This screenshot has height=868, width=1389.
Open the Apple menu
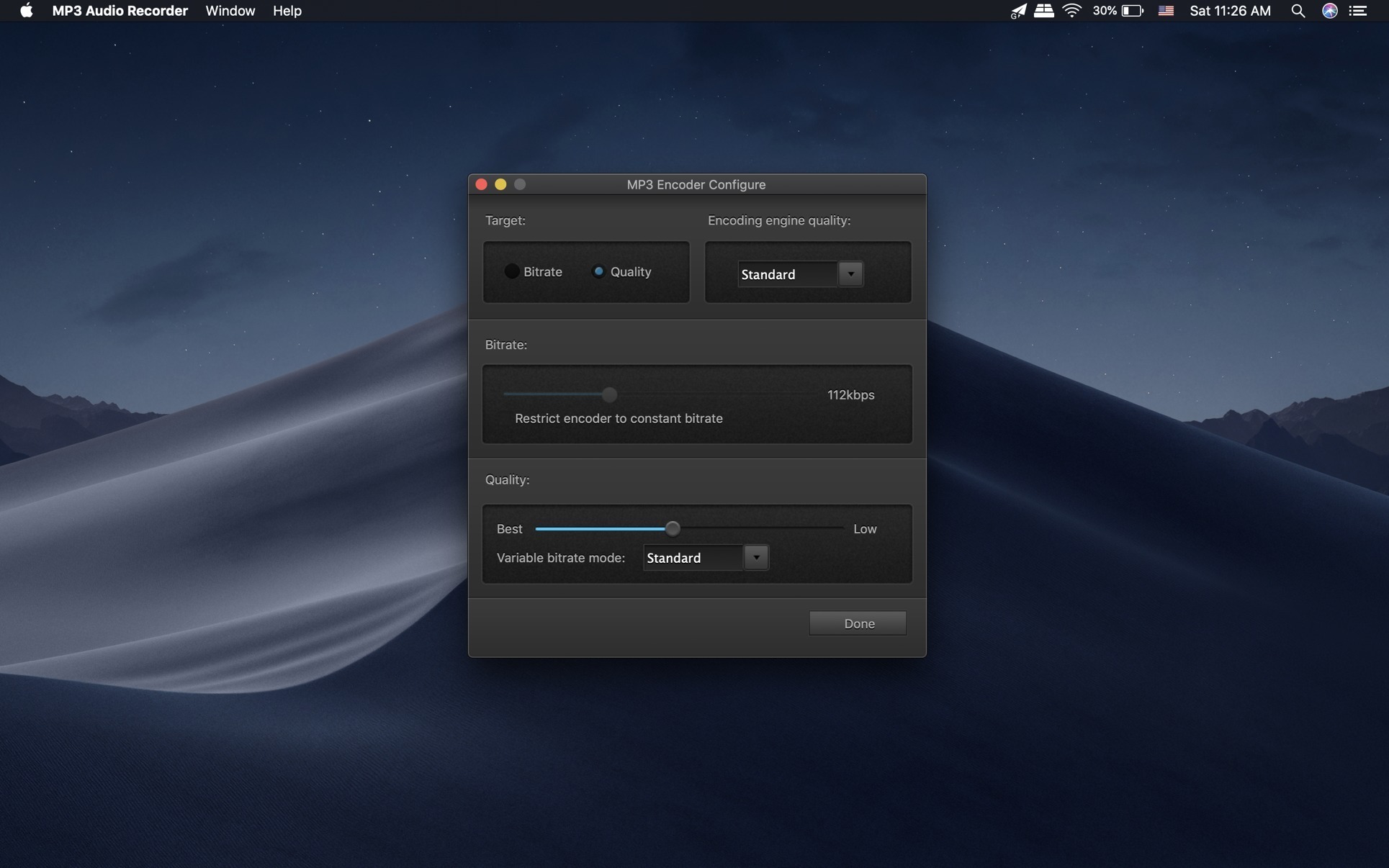pos(26,11)
